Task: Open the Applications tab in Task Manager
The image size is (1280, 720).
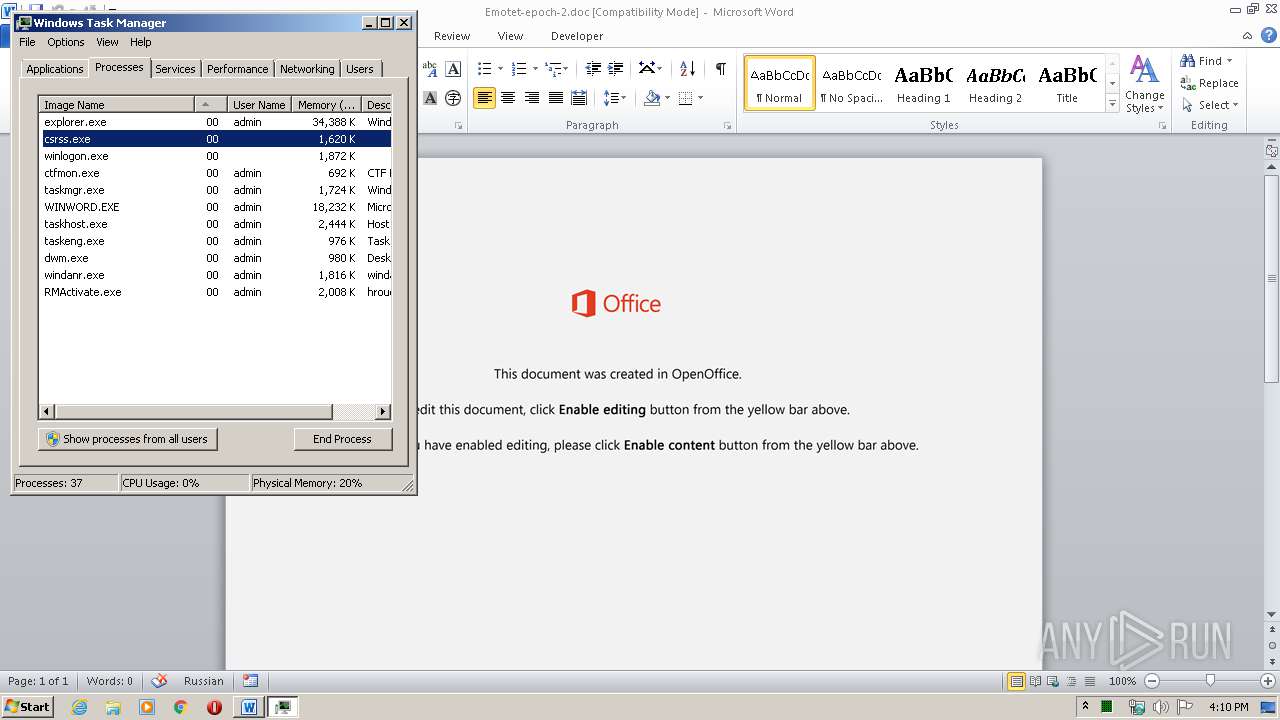Action: (x=54, y=69)
